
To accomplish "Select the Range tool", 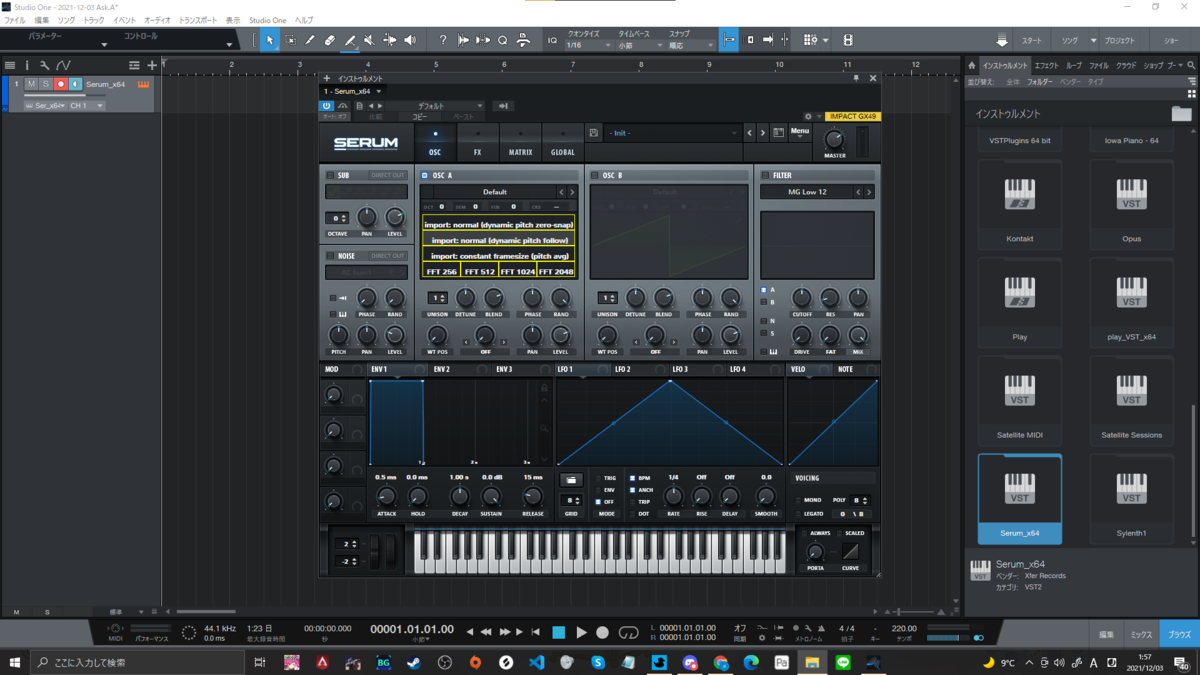I will [290, 40].
